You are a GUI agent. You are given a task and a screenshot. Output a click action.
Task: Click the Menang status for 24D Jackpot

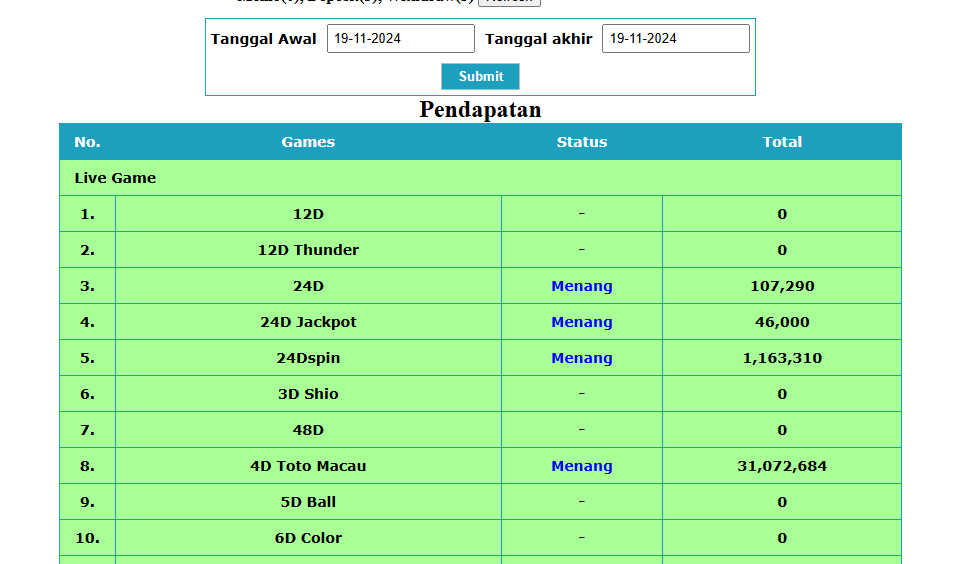click(x=582, y=322)
